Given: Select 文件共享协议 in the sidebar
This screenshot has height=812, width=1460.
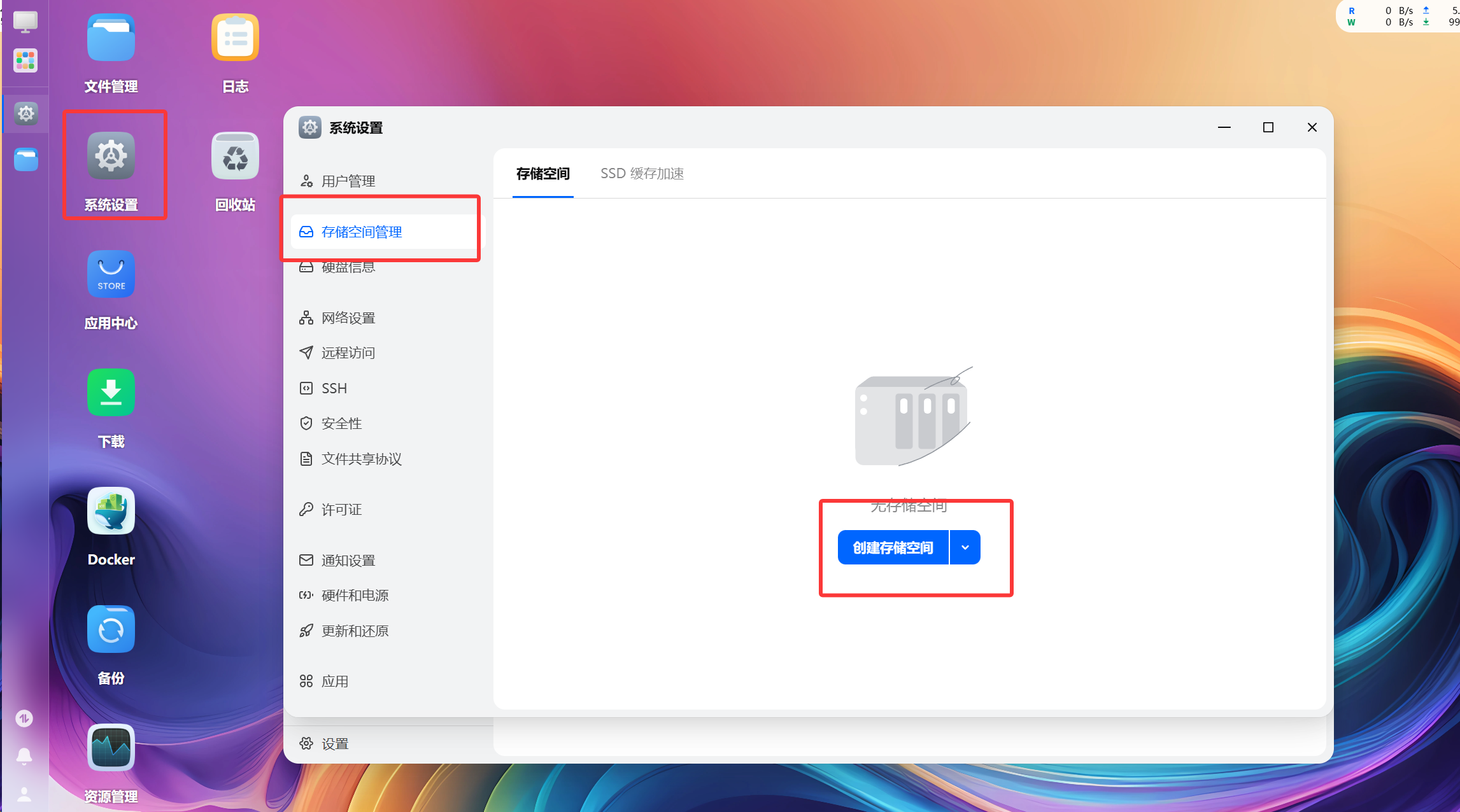Looking at the screenshot, I should tap(361, 459).
